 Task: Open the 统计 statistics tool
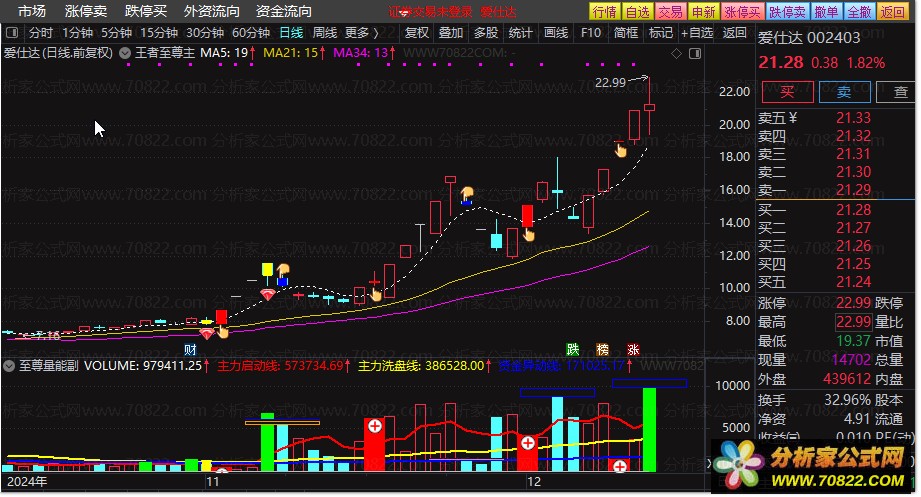pyautogui.click(x=520, y=33)
